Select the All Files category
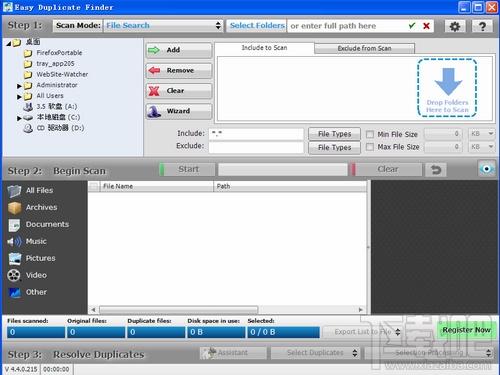The image size is (500, 375). coord(31,190)
